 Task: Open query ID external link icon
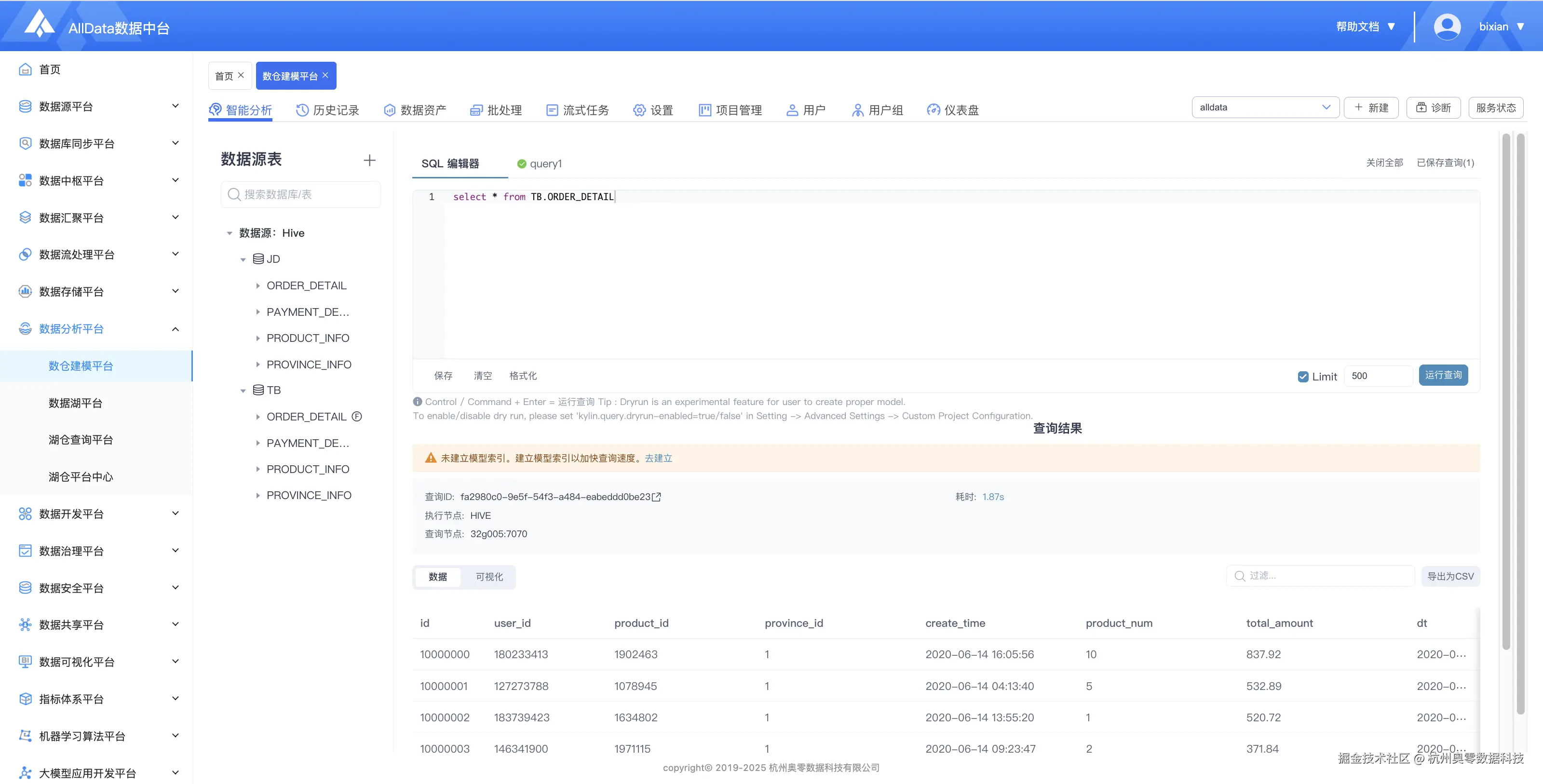pos(656,497)
